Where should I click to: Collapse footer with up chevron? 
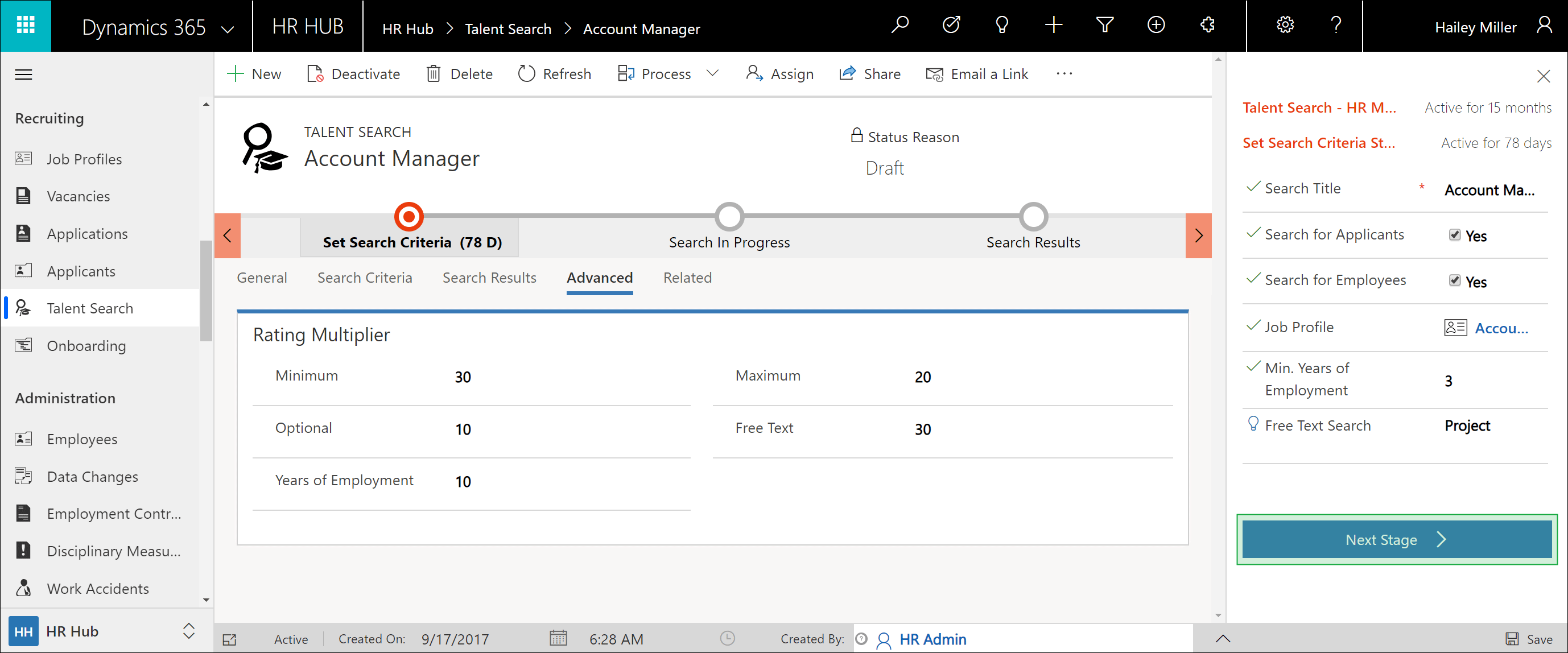1223,638
